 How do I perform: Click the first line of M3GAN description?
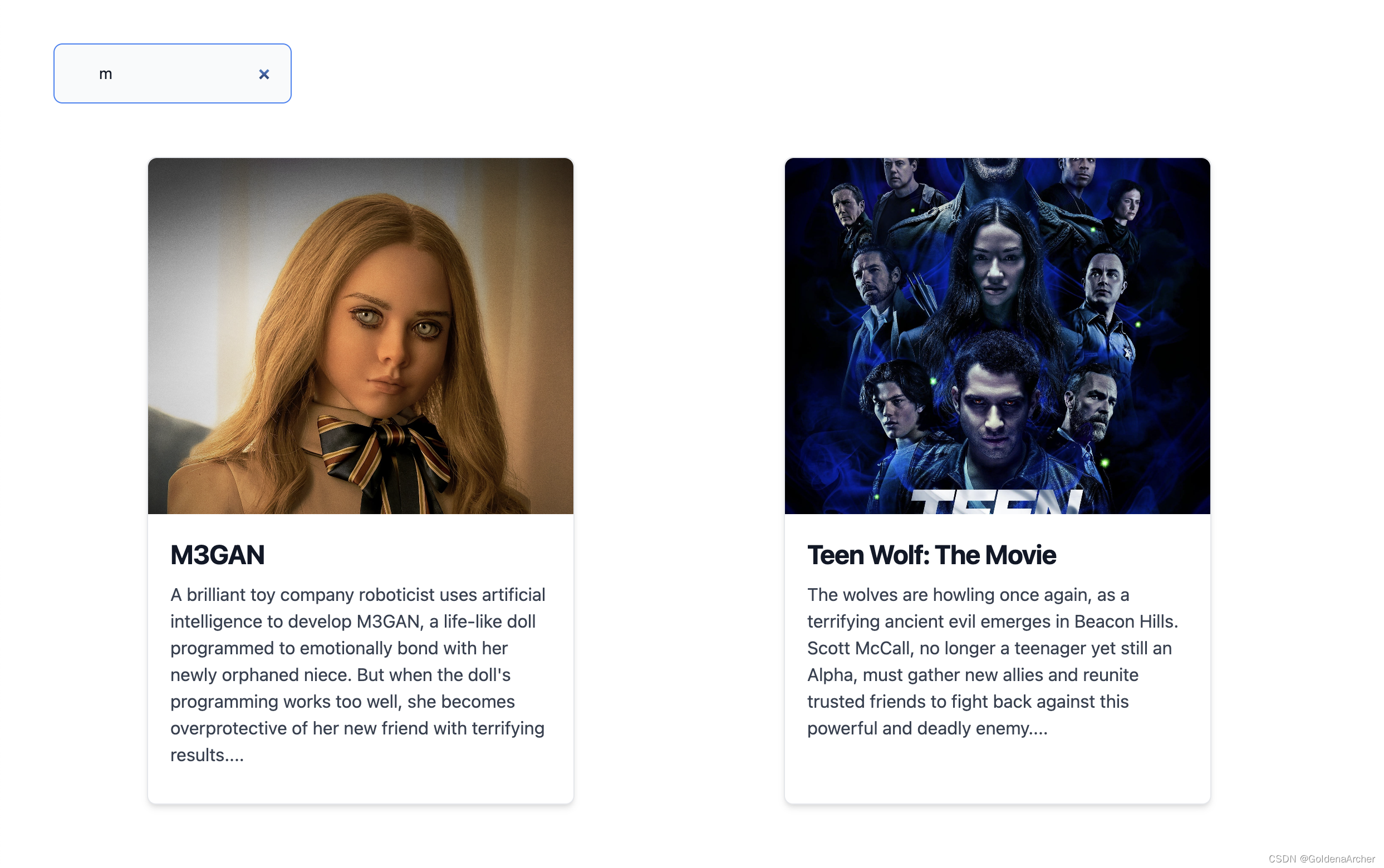pos(358,595)
